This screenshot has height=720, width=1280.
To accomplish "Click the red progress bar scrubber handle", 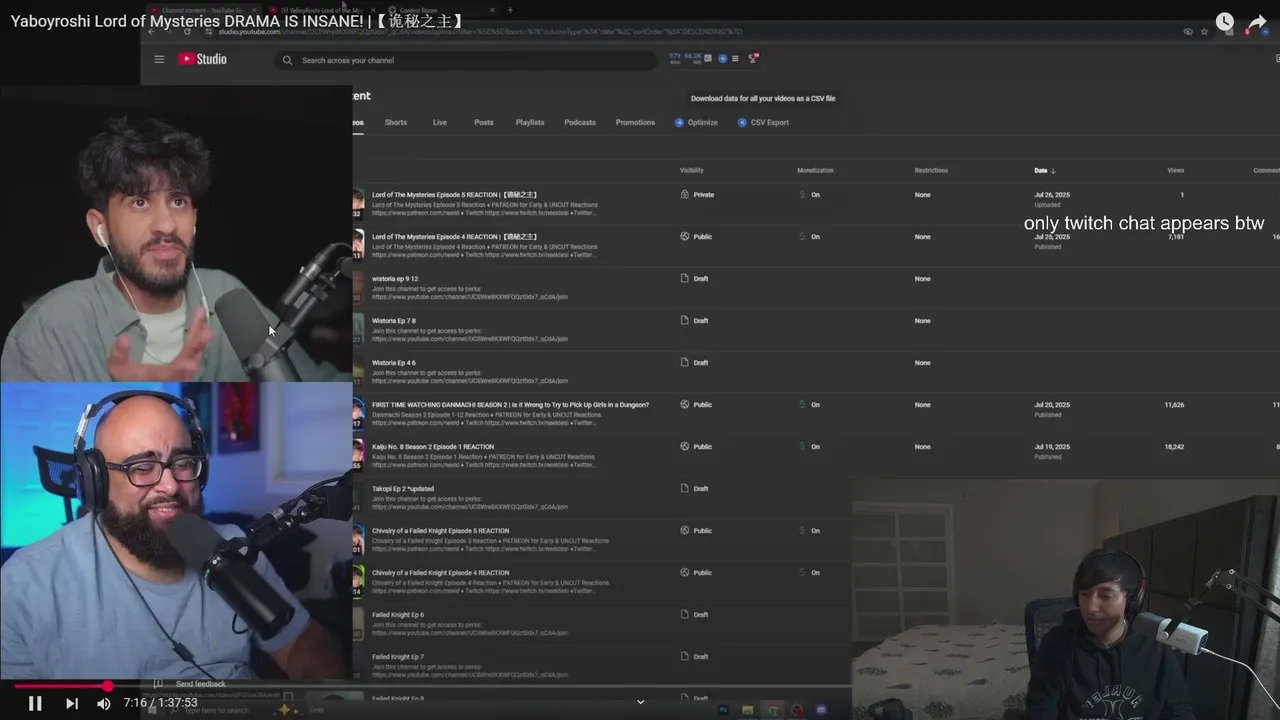I will 107,686.
